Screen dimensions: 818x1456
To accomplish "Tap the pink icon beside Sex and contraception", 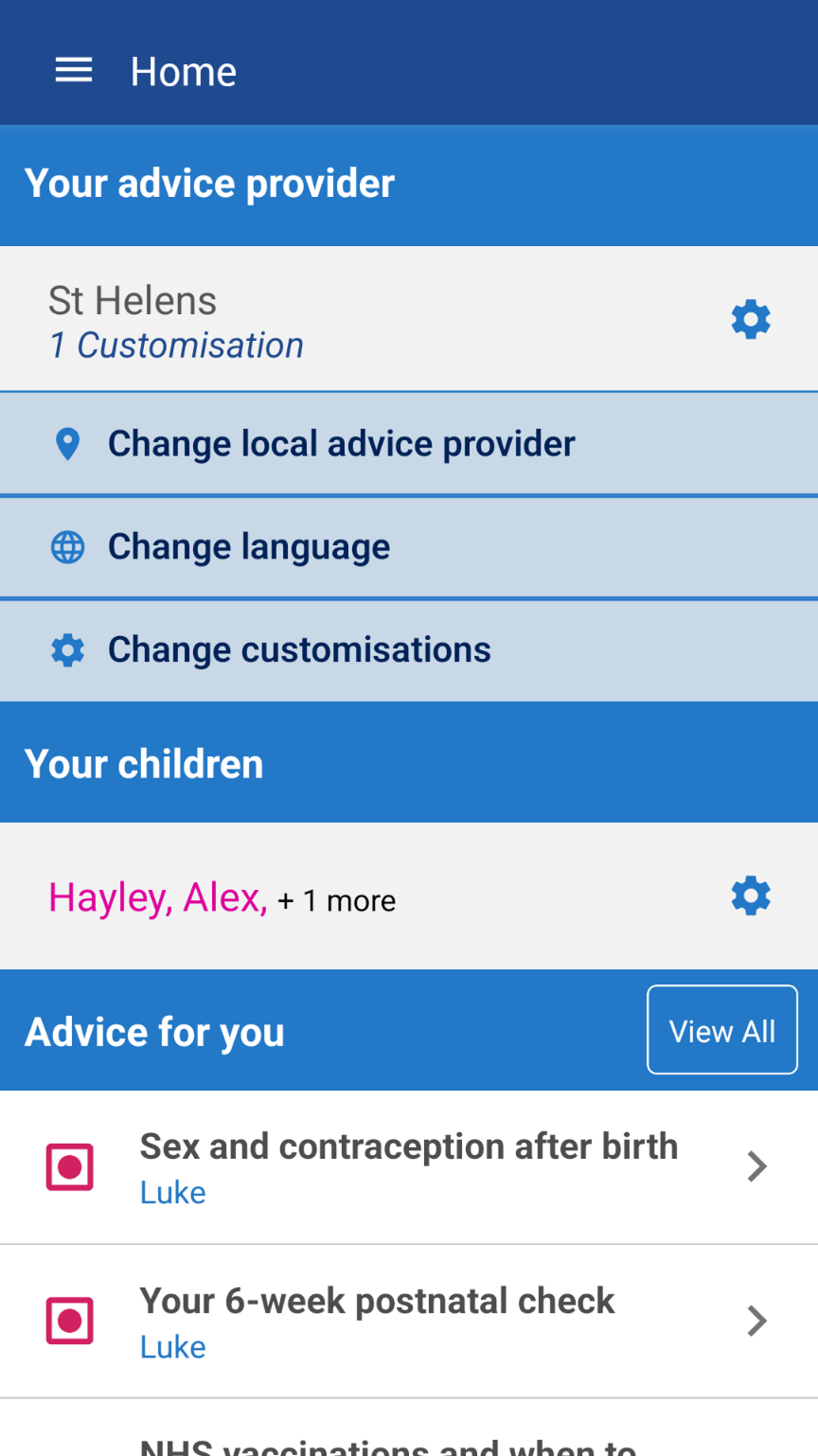I will coord(70,1166).
